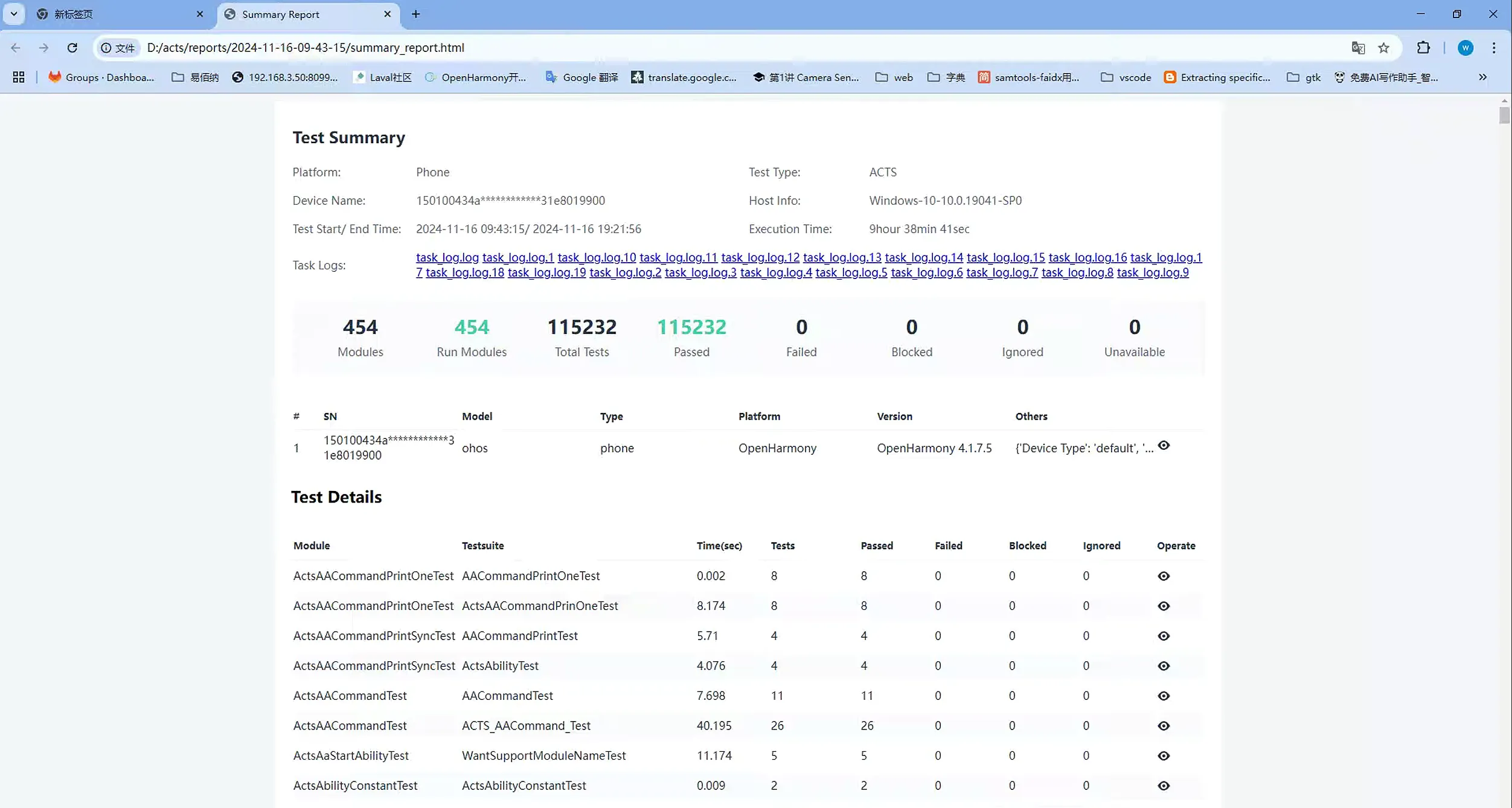Switch to the Summary Report tab
1512x808 pixels.
point(308,14)
